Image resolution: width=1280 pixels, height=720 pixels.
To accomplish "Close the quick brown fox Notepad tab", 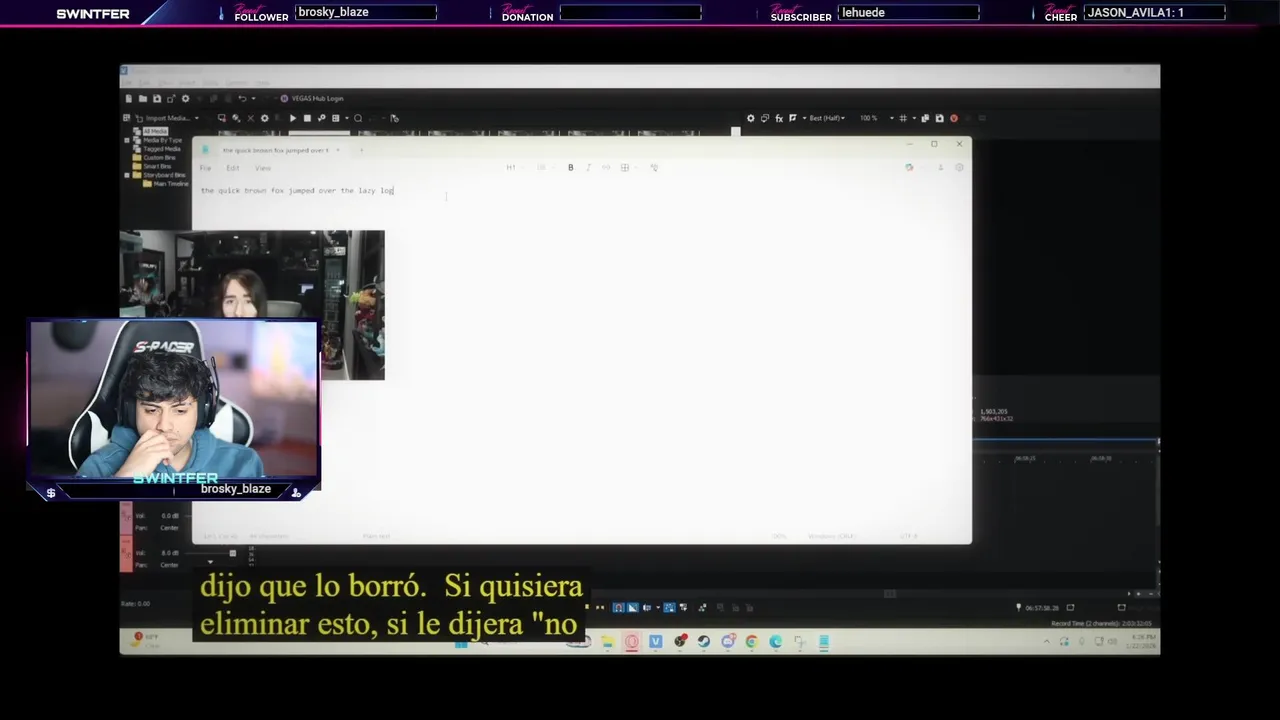I will tap(338, 150).
